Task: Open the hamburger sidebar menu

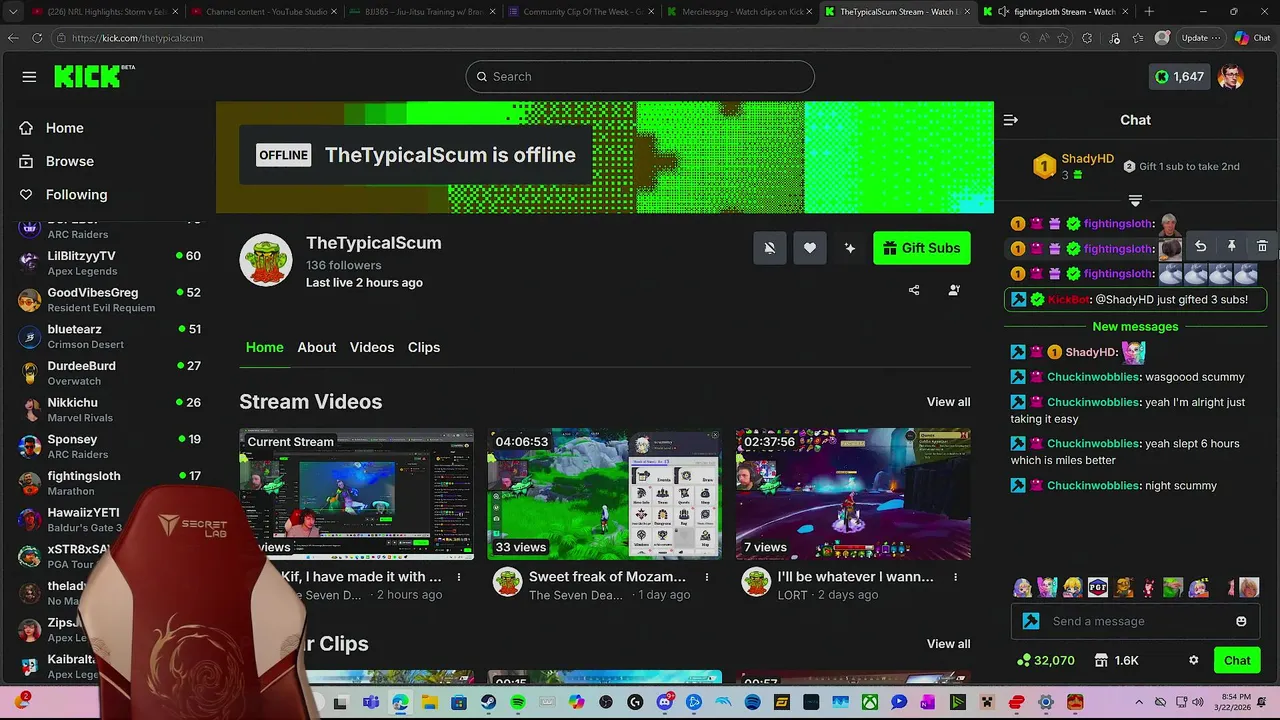Action: click(29, 77)
